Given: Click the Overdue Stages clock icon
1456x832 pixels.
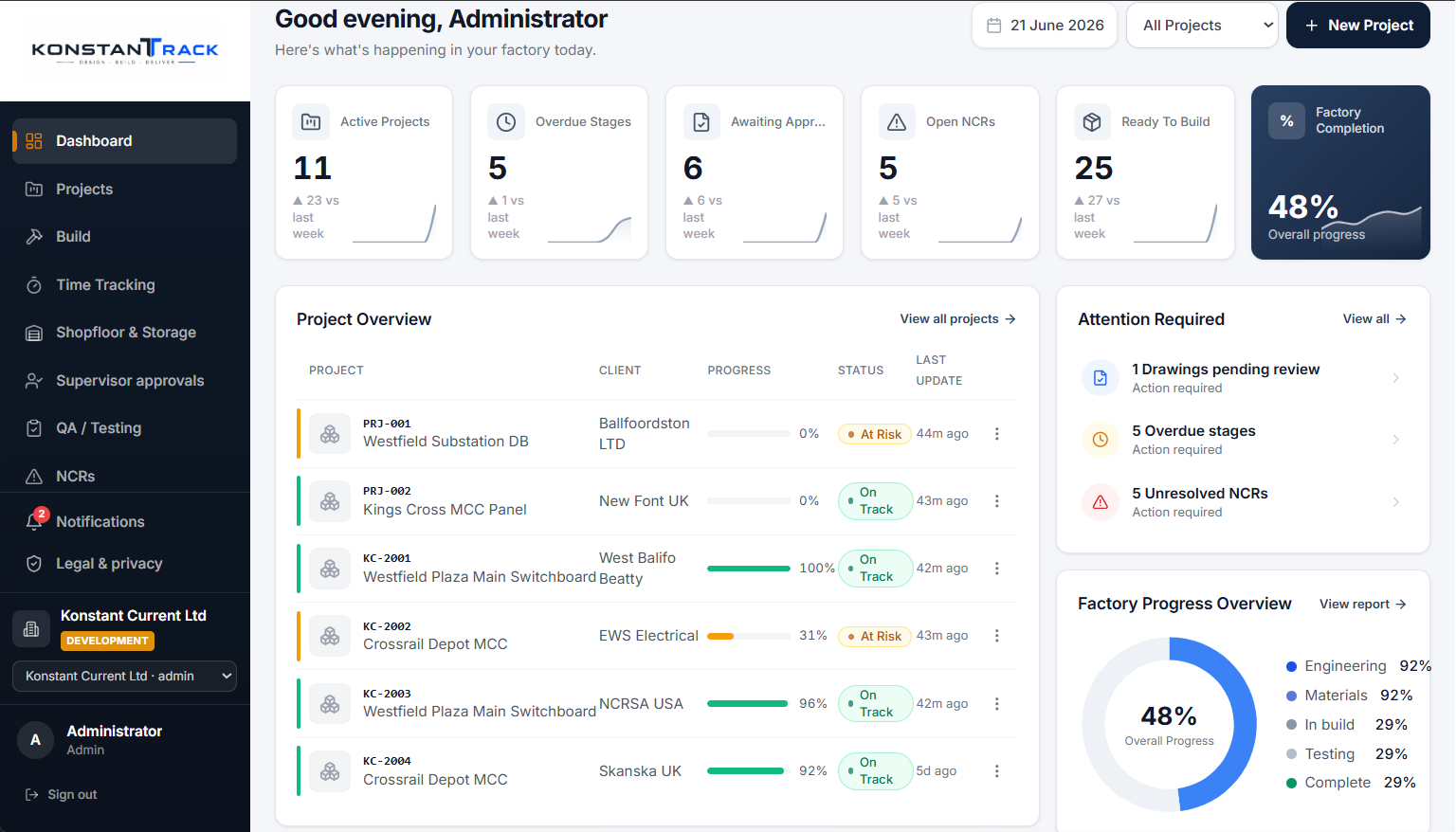Looking at the screenshot, I should pyautogui.click(x=506, y=122).
